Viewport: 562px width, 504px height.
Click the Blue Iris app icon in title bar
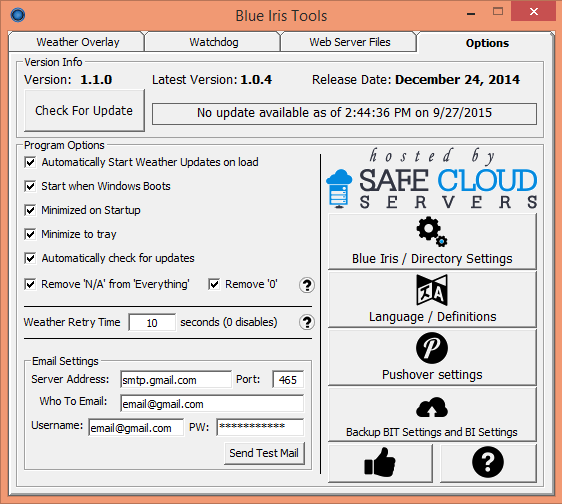18,15
